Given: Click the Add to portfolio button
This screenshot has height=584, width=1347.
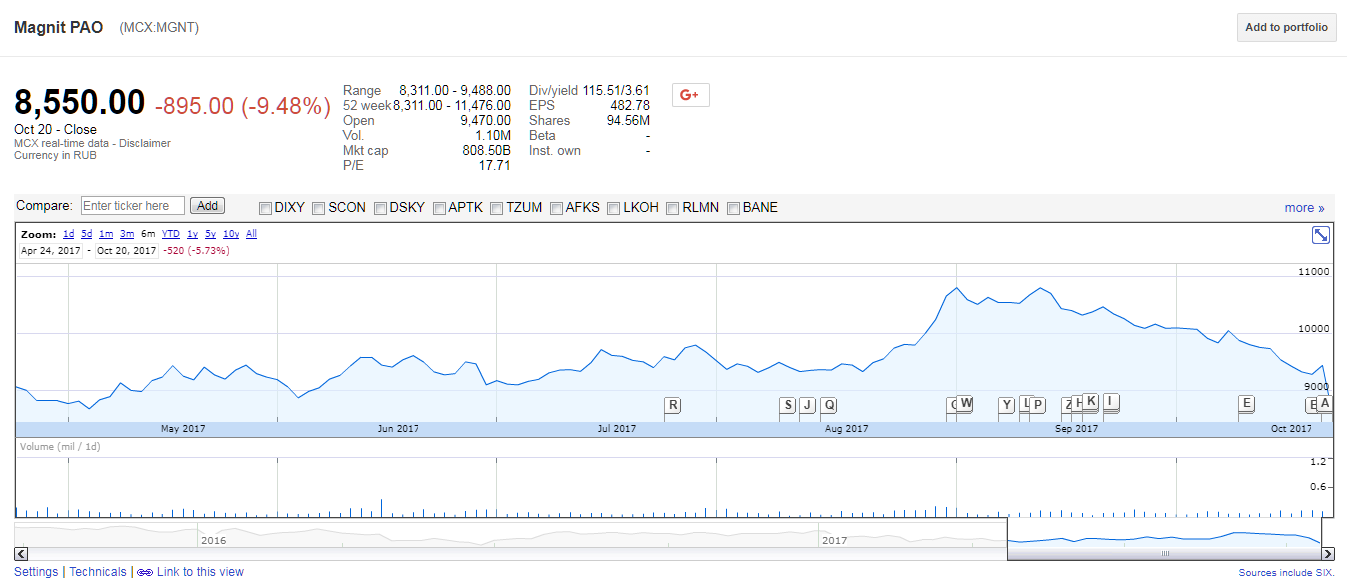Looking at the screenshot, I should click(1287, 27).
